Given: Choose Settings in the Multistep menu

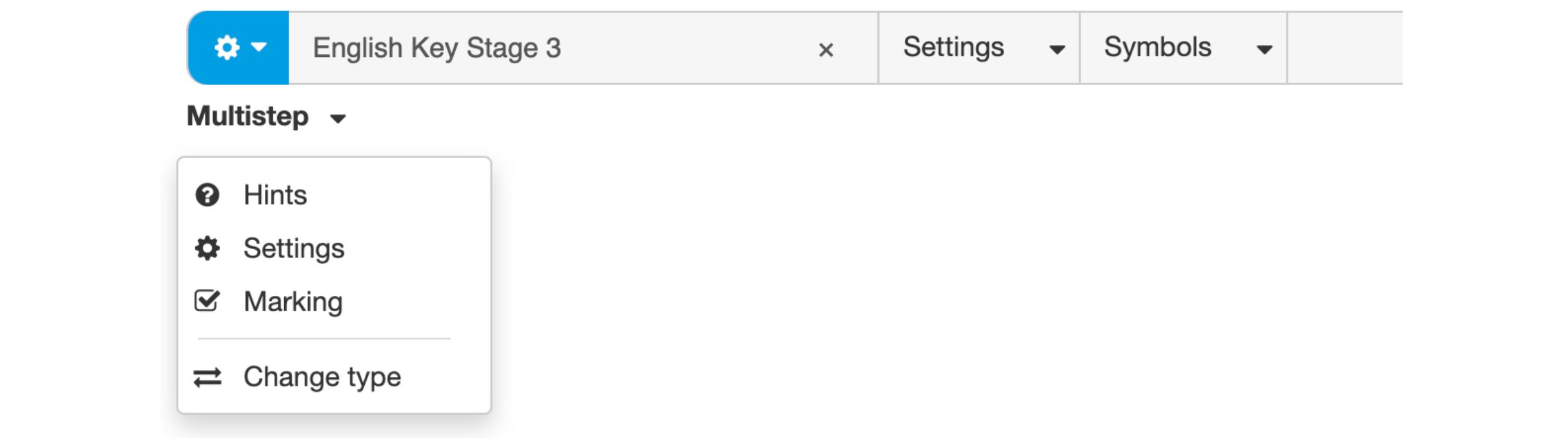Looking at the screenshot, I should [x=294, y=248].
